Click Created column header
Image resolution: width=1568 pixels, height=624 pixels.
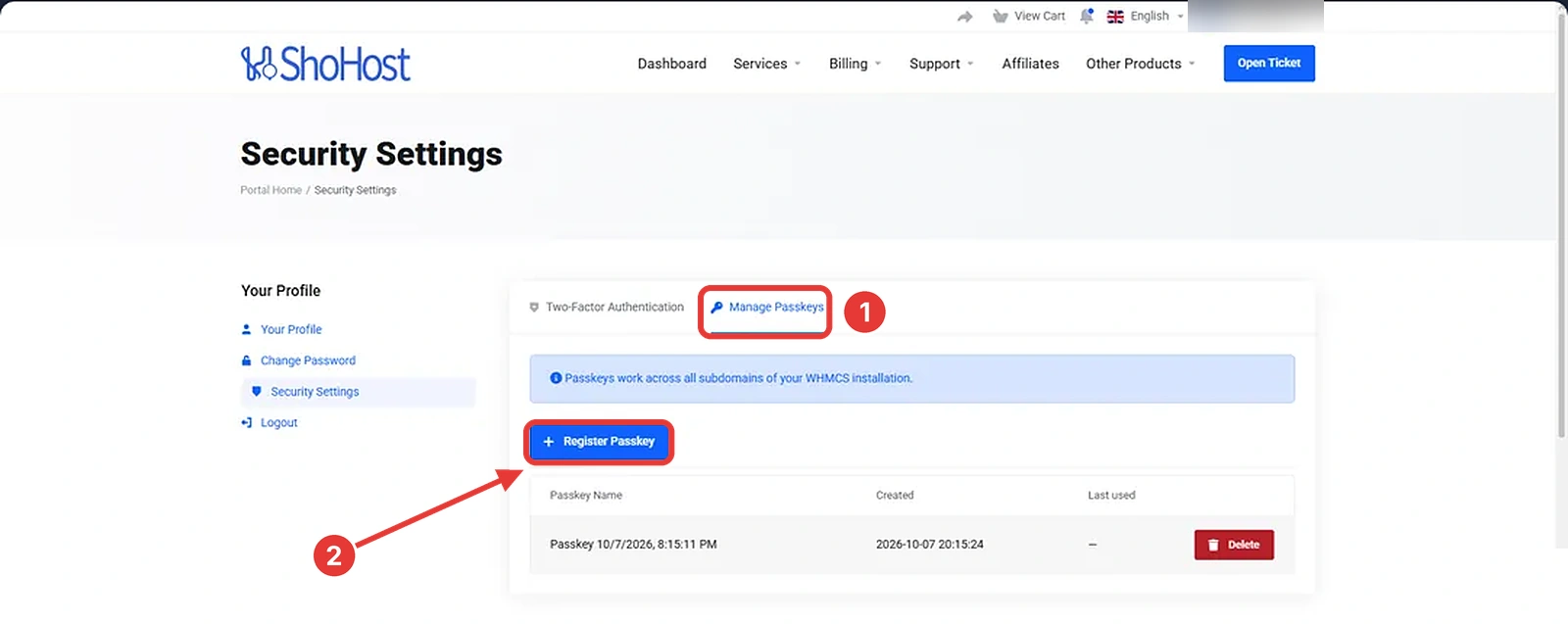895,495
